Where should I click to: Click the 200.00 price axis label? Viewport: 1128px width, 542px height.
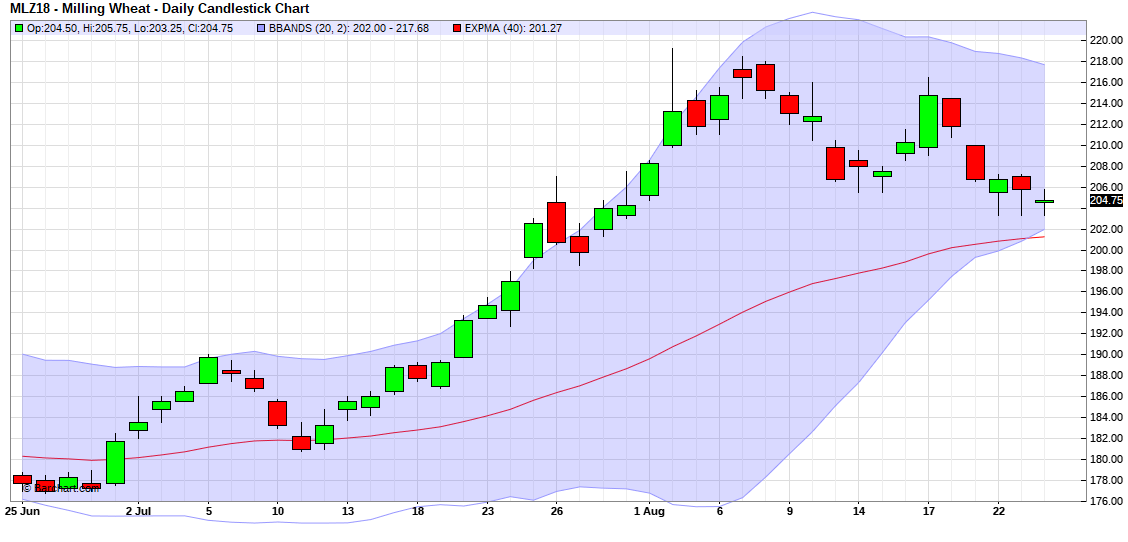click(1106, 250)
